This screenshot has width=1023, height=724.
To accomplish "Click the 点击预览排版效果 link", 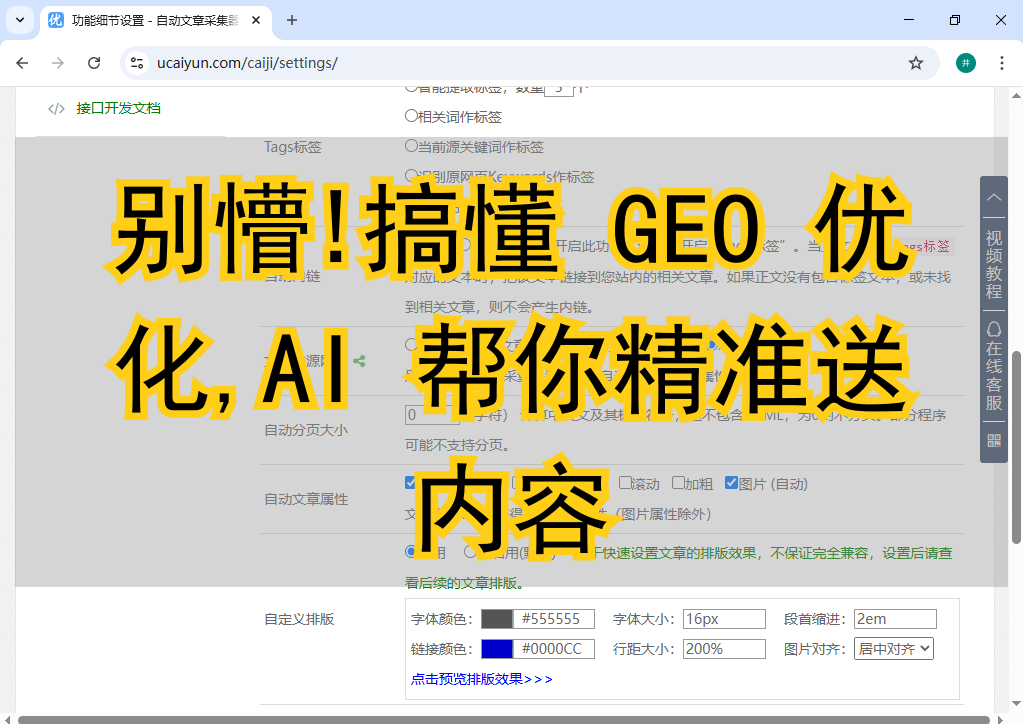I will (x=481, y=679).
